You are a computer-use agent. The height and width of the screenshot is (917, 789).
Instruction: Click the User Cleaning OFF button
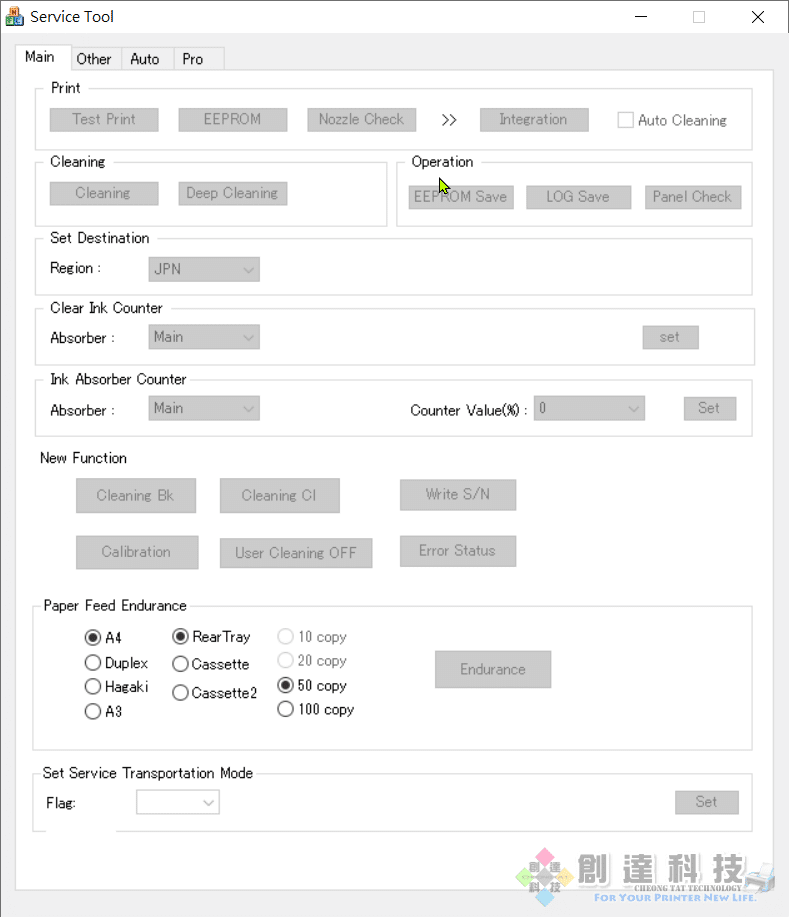tap(295, 553)
